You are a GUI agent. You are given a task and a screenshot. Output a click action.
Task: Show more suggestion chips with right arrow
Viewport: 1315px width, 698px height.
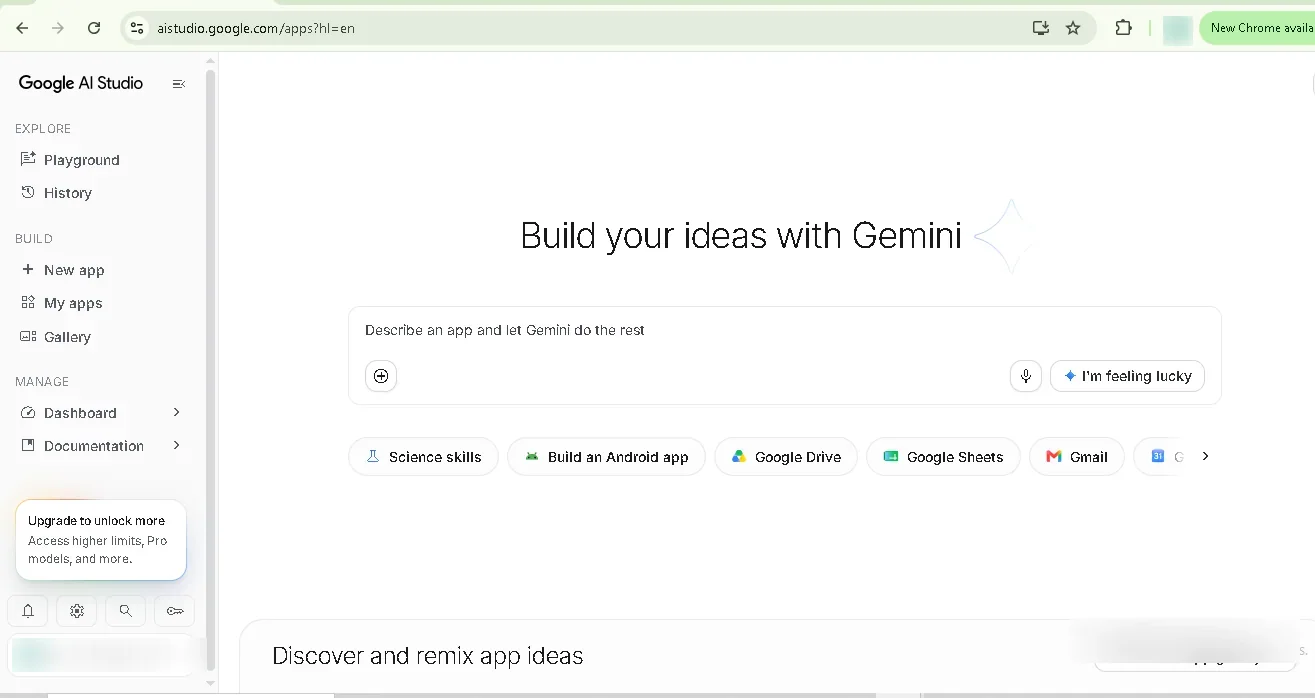click(1205, 456)
